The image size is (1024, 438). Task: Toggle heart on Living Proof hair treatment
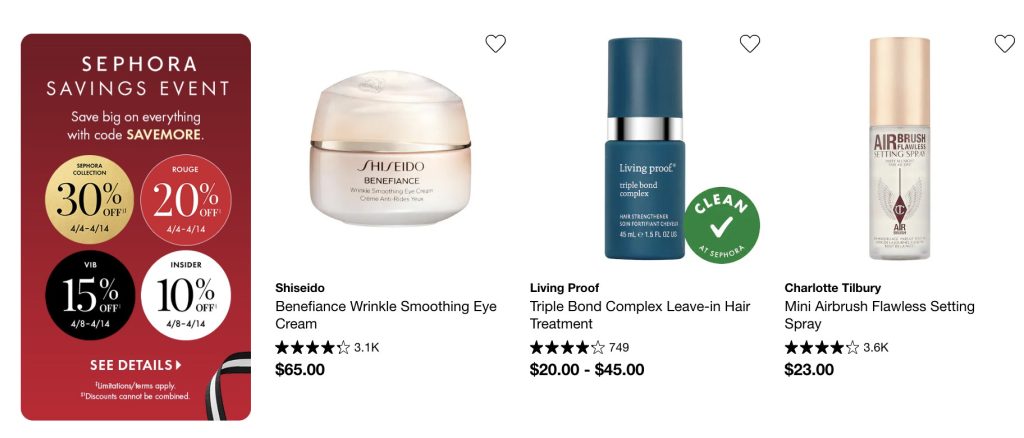(750, 44)
